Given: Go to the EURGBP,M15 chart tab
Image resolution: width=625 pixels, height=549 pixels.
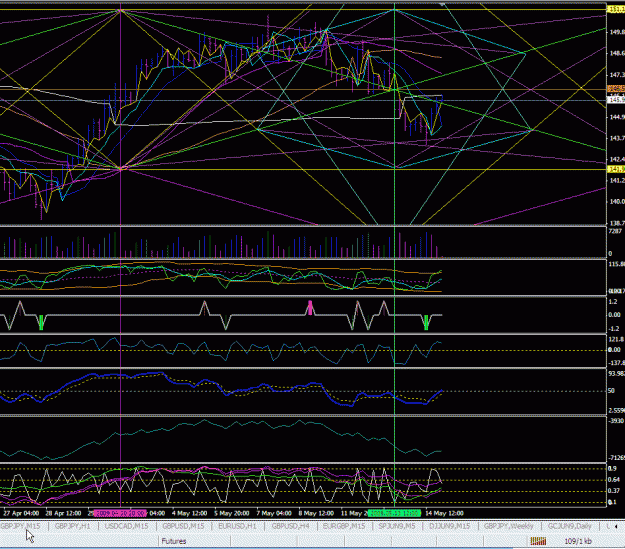Looking at the screenshot, I should (x=344, y=526).
